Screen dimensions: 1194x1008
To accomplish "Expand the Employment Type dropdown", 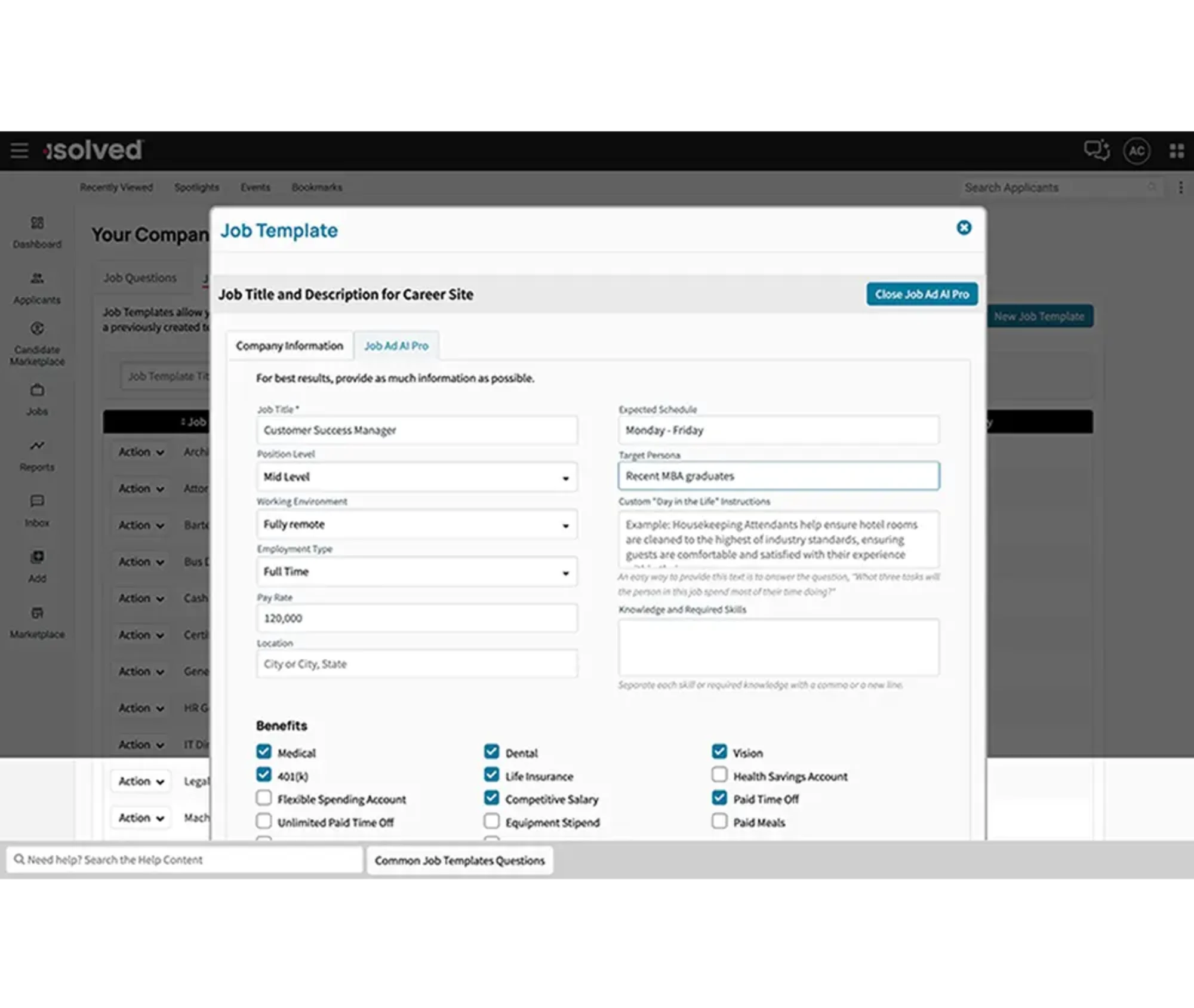I will pyautogui.click(x=416, y=571).
